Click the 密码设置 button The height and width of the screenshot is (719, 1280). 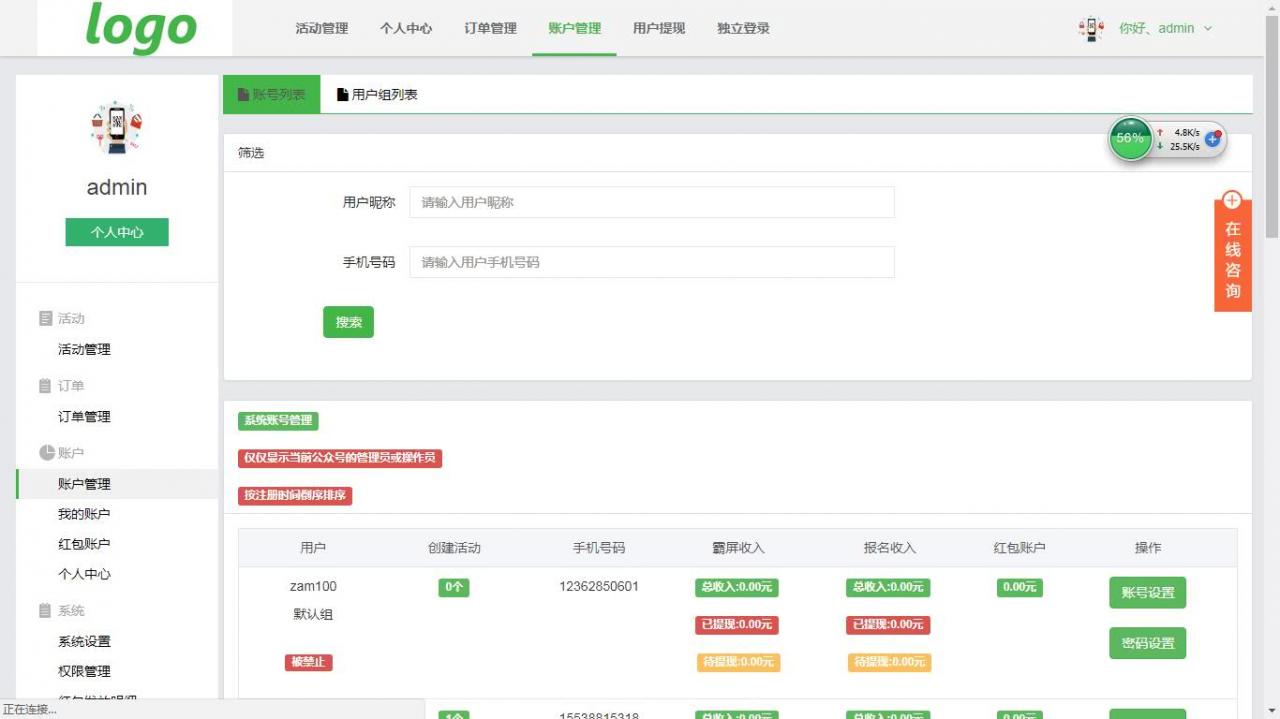pos(1147,643)
